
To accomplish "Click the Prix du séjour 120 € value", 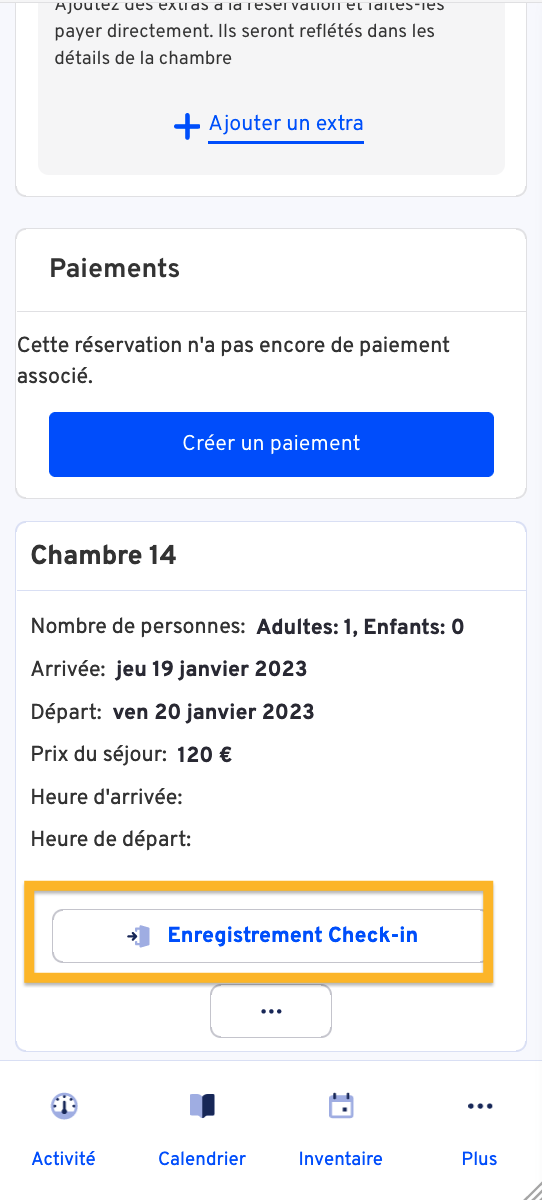I will [204, 755].
